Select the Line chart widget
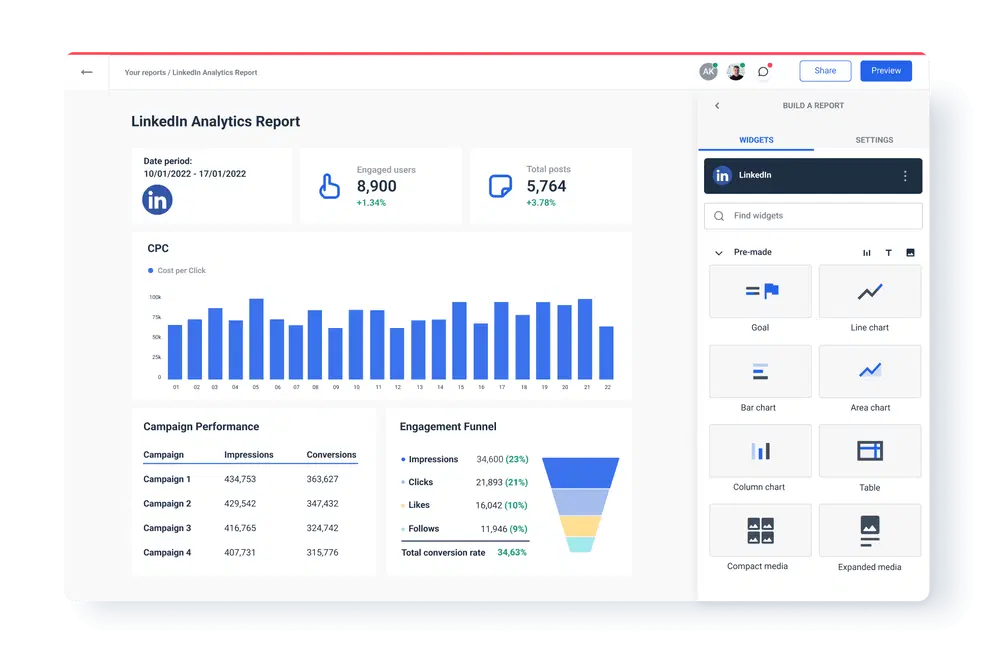 (870, 292)
